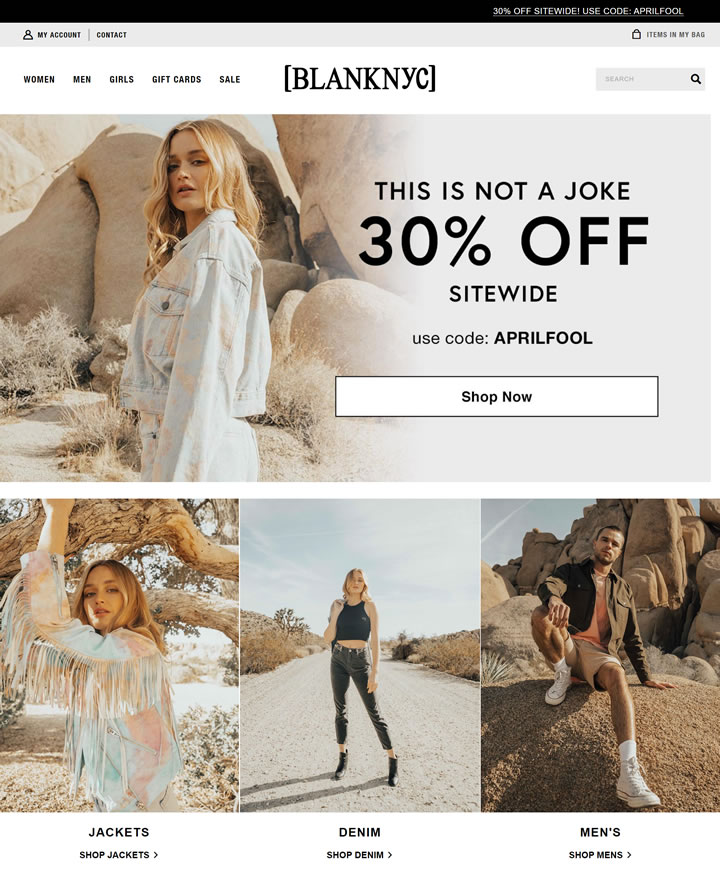The image size is (720, 869).
Task: Click the 30% off sitewide banner link
Action: click(588, 11)
